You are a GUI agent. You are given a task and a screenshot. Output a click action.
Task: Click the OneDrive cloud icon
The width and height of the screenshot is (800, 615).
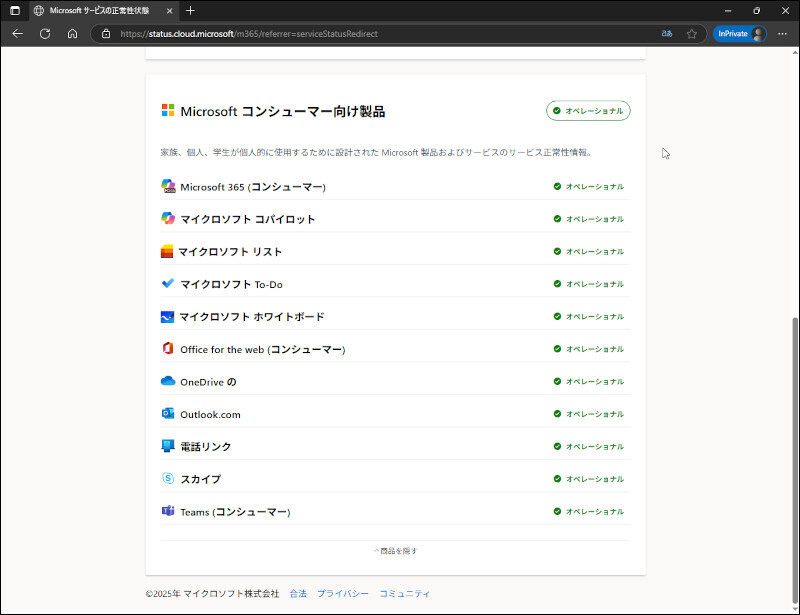[x=168, y=381]
